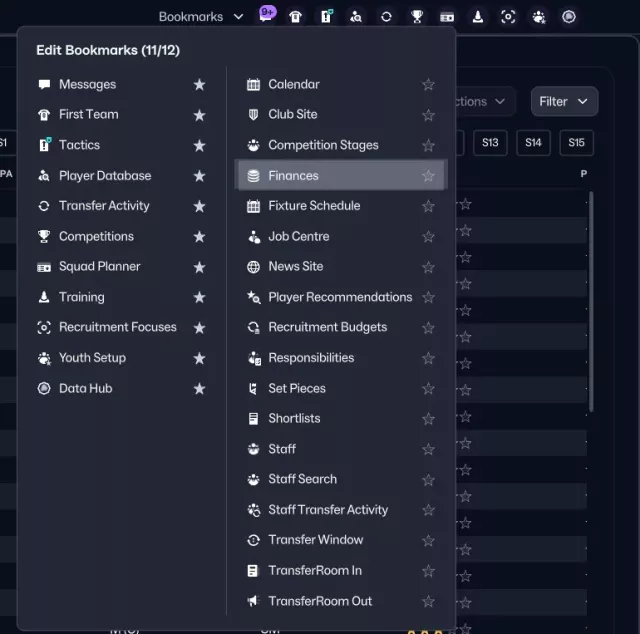Click the background list vertical scrollbar
Viewport: 640px width, 634px height.
pyautogui.click(x=591, y=301)
